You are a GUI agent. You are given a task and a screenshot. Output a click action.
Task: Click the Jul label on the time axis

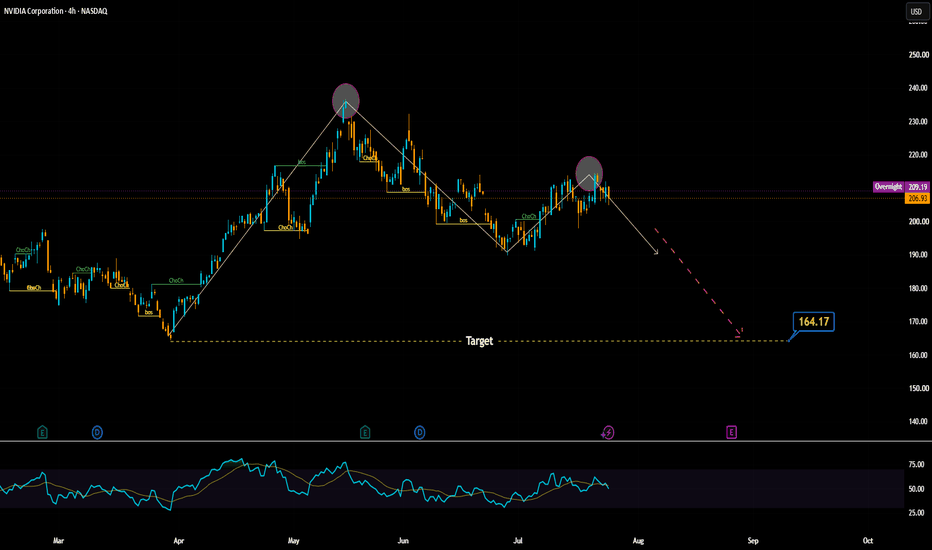[x=518, y=540]
